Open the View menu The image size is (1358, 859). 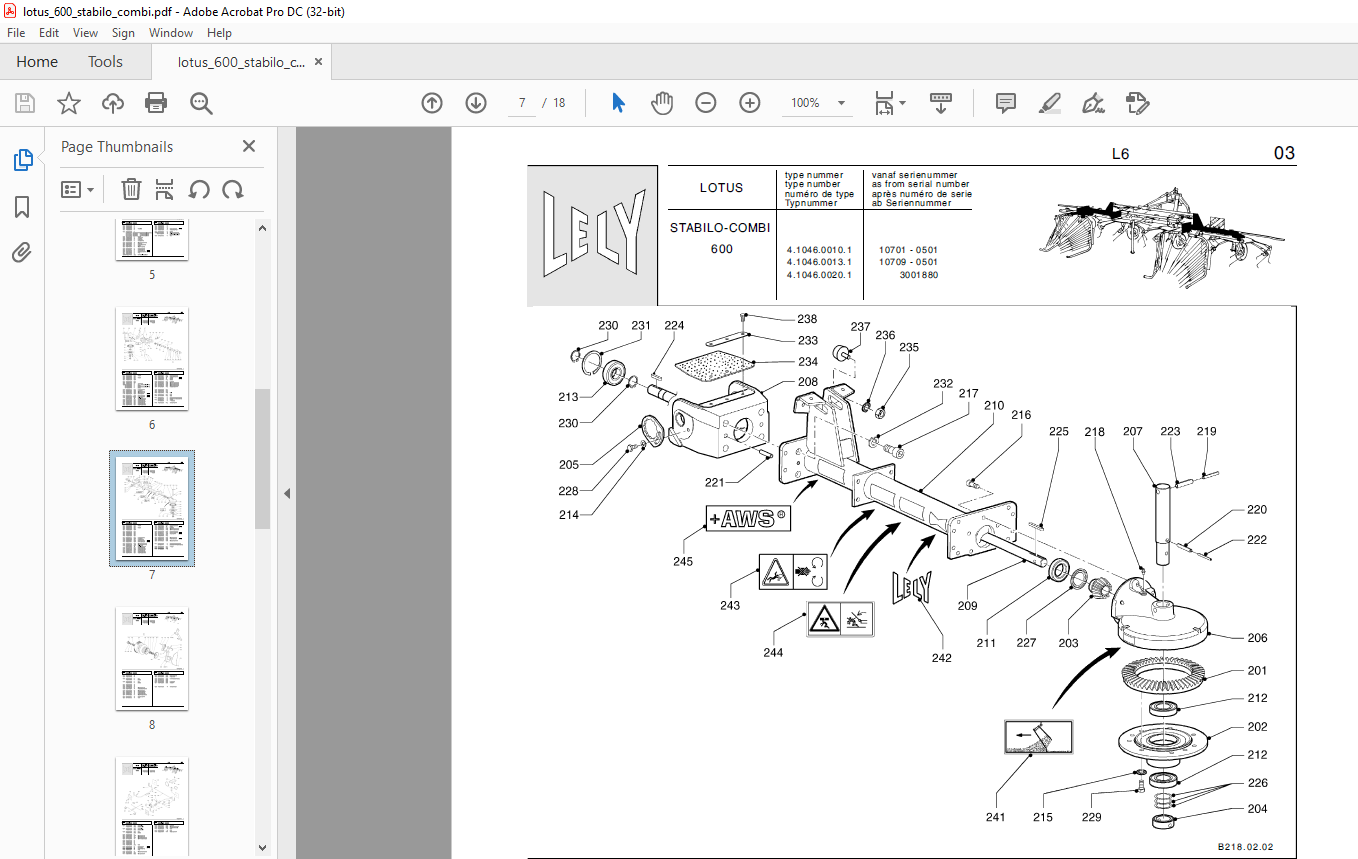coord(86,33)
